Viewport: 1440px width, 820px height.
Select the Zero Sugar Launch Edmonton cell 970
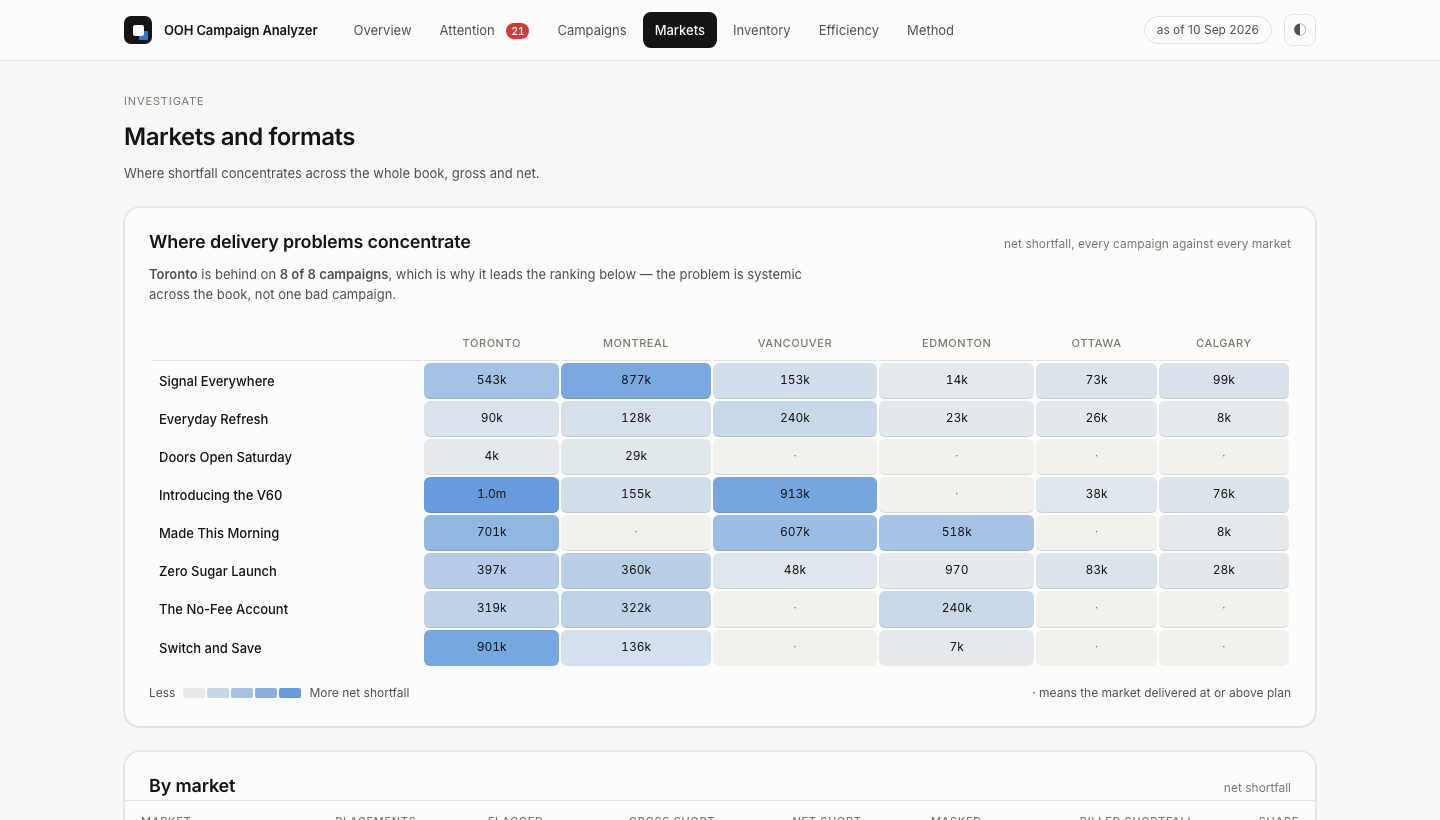pyautogui.click(x=956, y=570)
